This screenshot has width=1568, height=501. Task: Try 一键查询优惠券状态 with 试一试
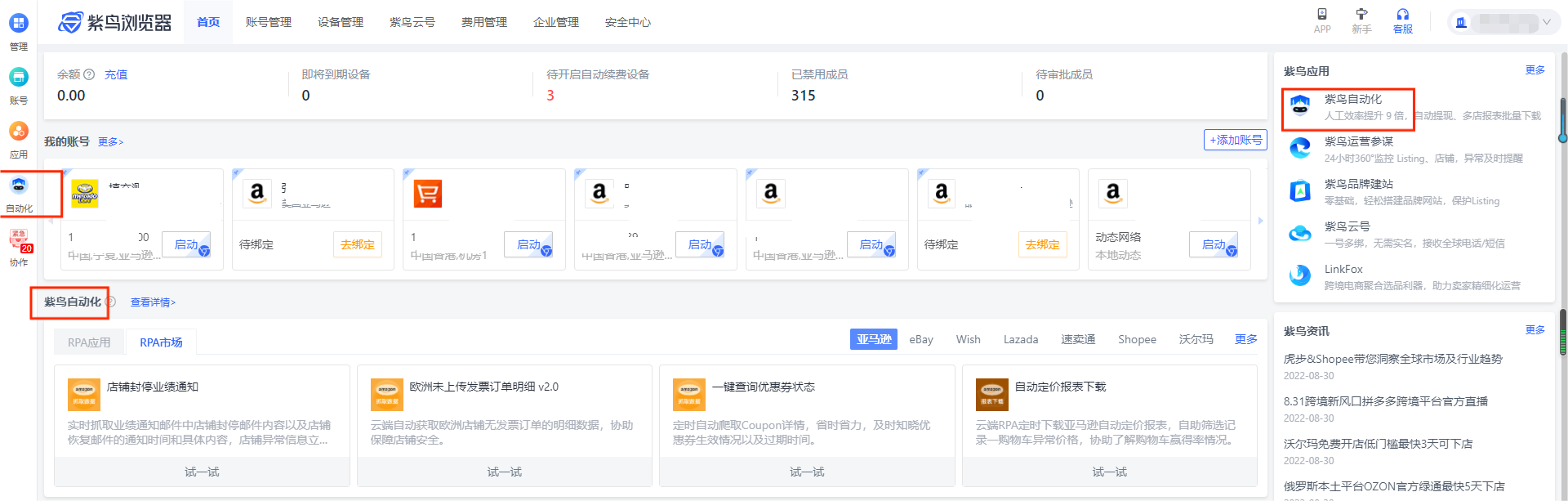[x=807, y=472]
